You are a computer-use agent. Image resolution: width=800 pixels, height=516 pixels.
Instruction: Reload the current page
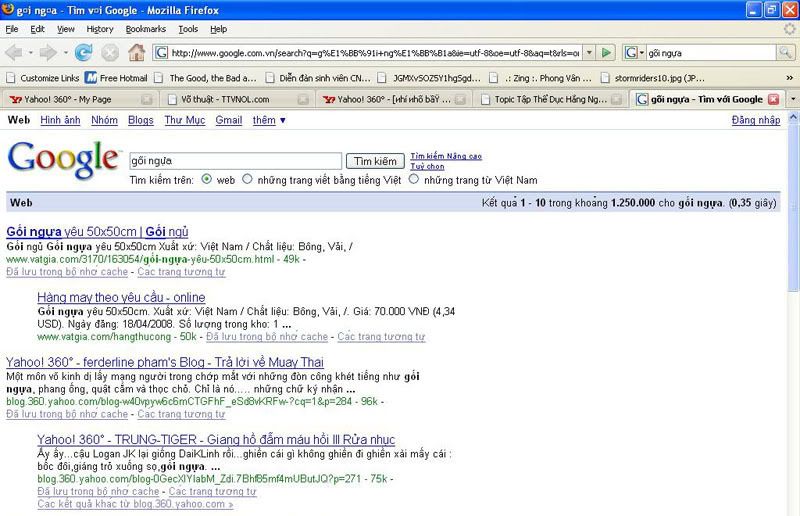84,53
